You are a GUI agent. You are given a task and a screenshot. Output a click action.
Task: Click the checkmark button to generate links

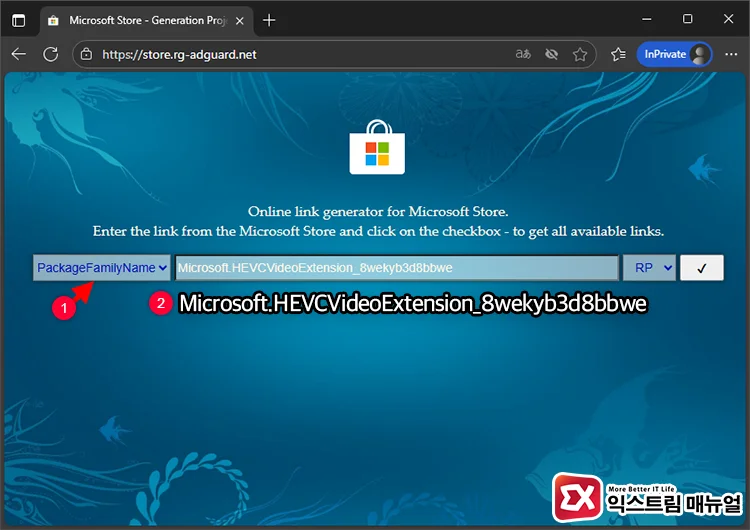pos(701,268)
